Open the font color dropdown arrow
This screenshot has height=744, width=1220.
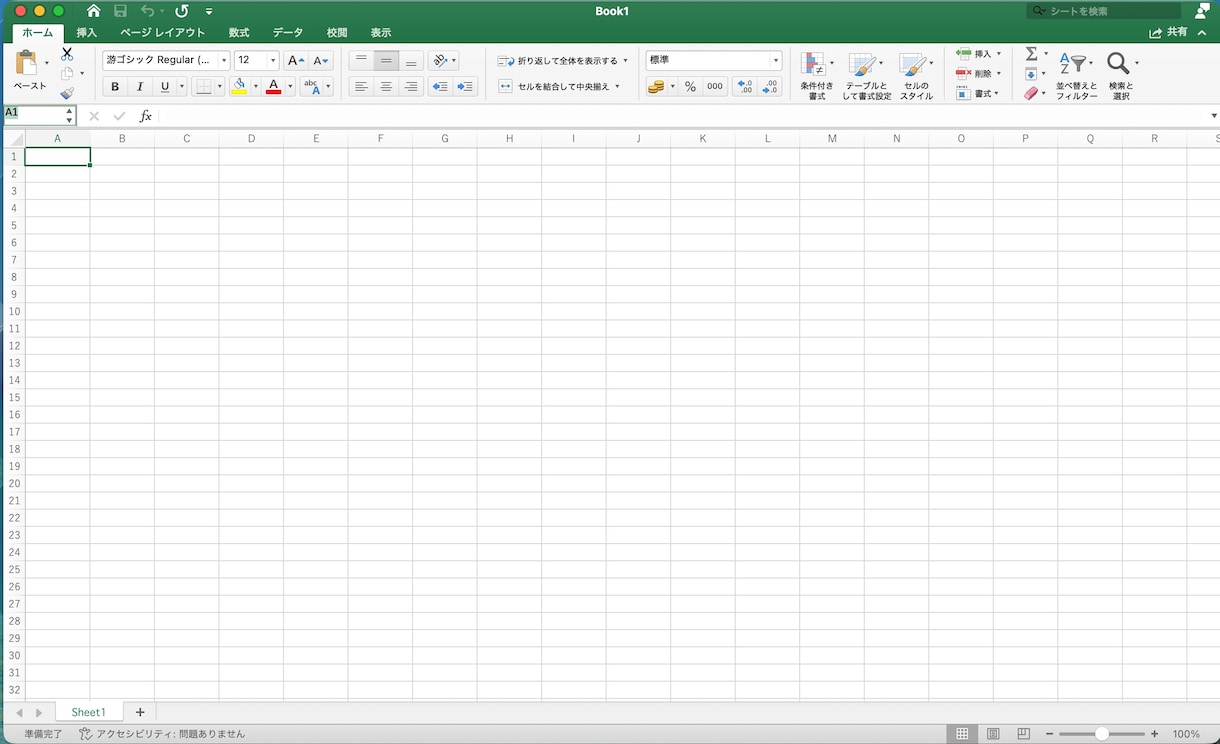pos(290,87)
